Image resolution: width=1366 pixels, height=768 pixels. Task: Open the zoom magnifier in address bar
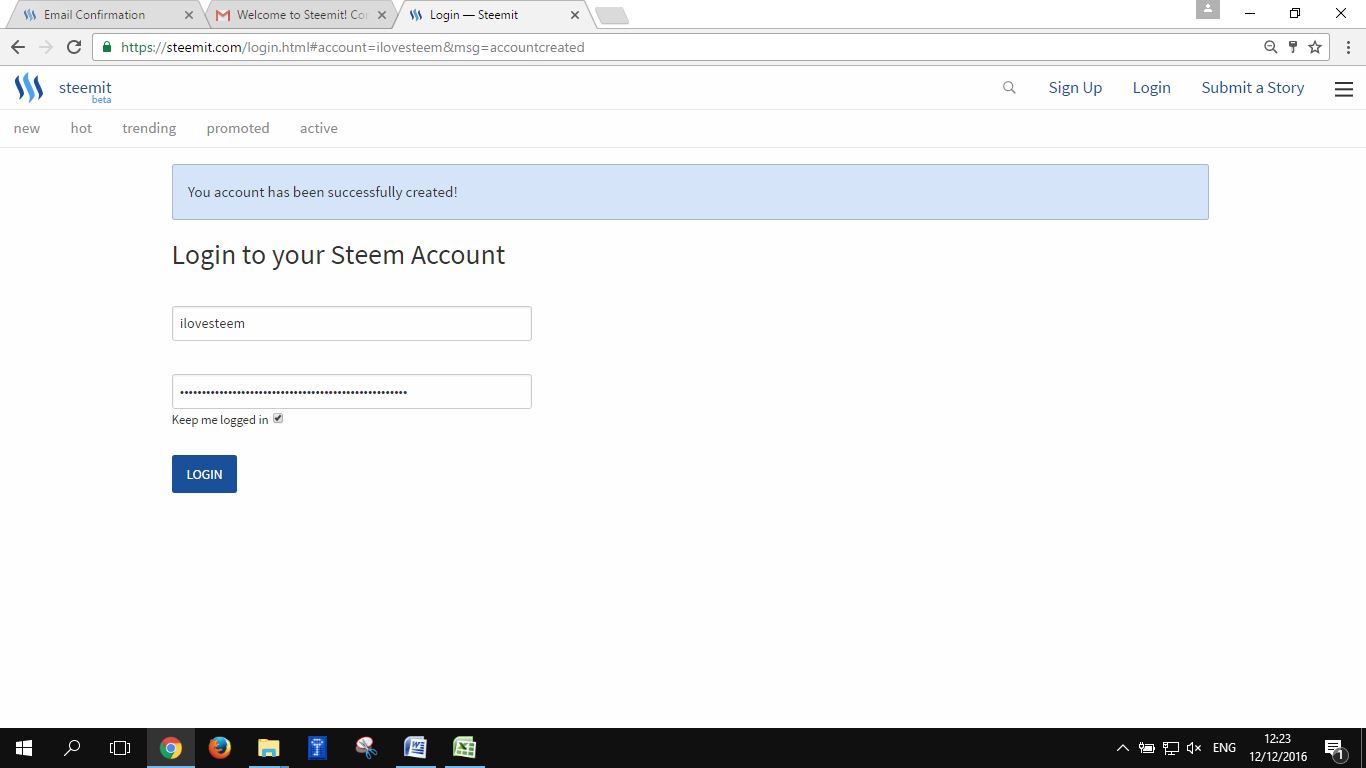point(1270,47)
